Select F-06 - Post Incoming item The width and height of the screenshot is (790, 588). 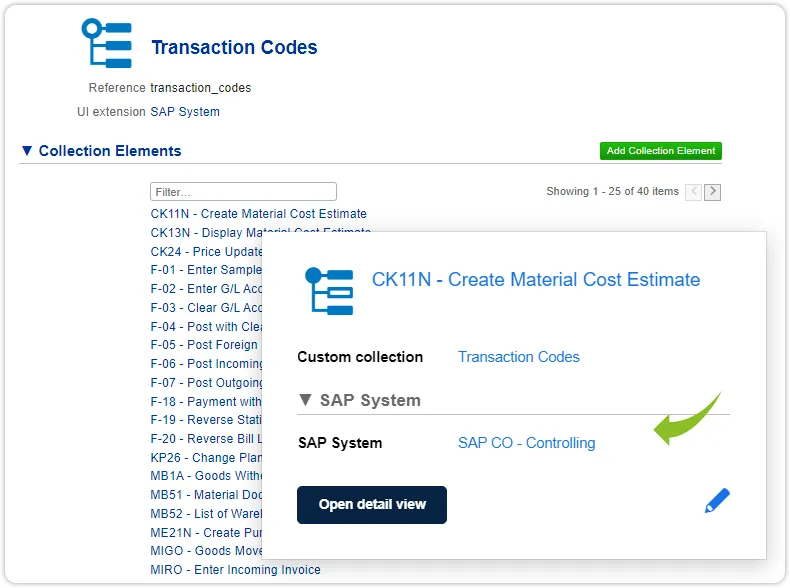206,364
